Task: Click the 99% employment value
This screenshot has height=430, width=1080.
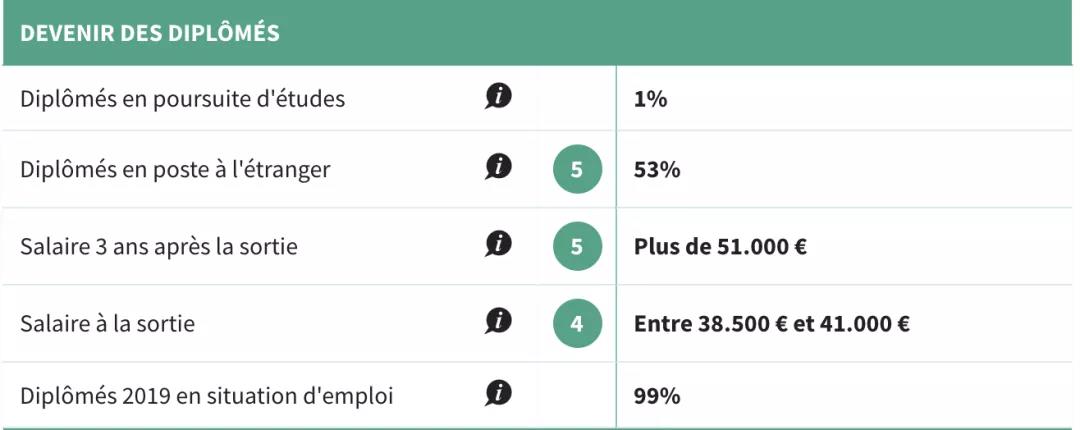Action: click(657, 396)
